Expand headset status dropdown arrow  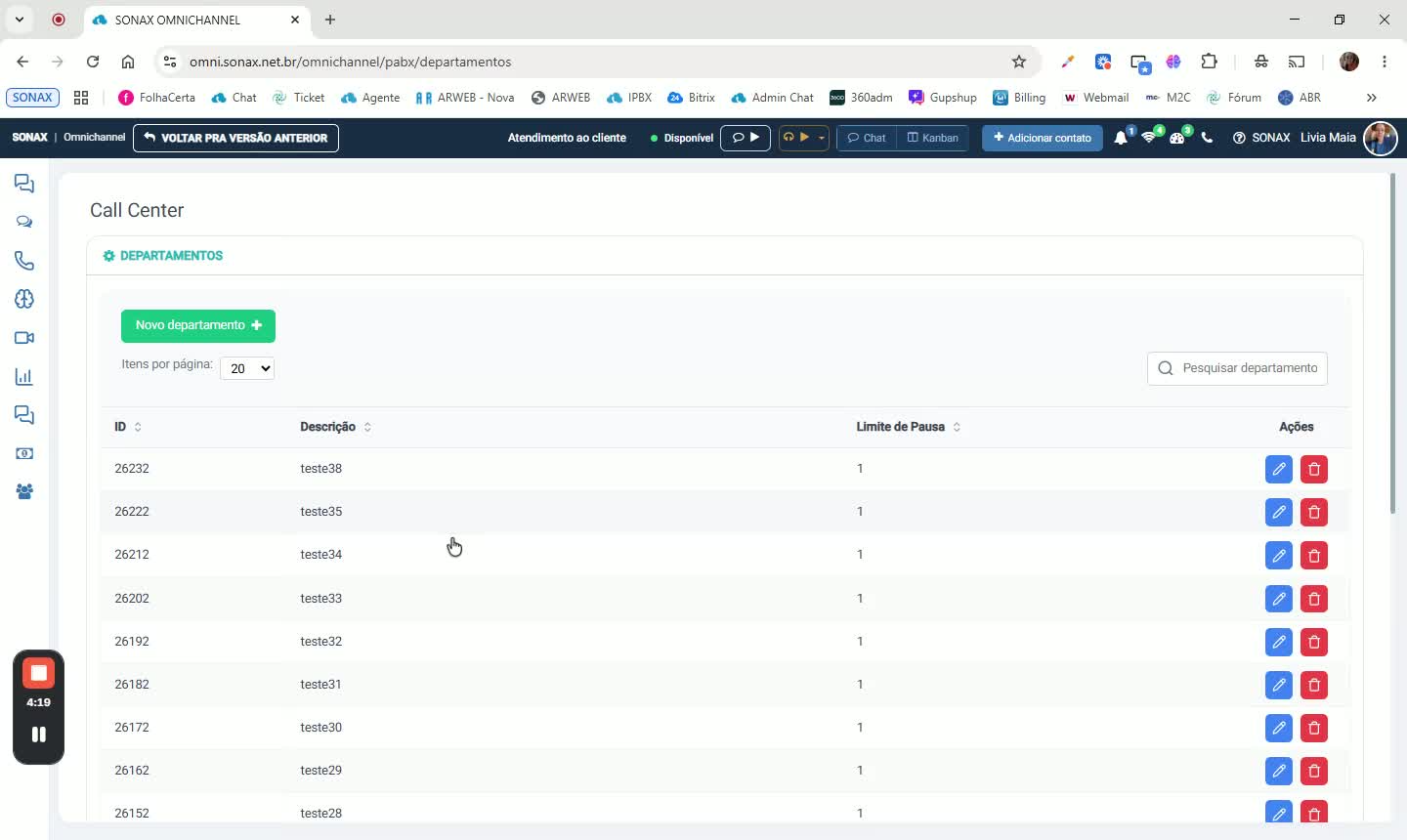click(x=822, y=138)
